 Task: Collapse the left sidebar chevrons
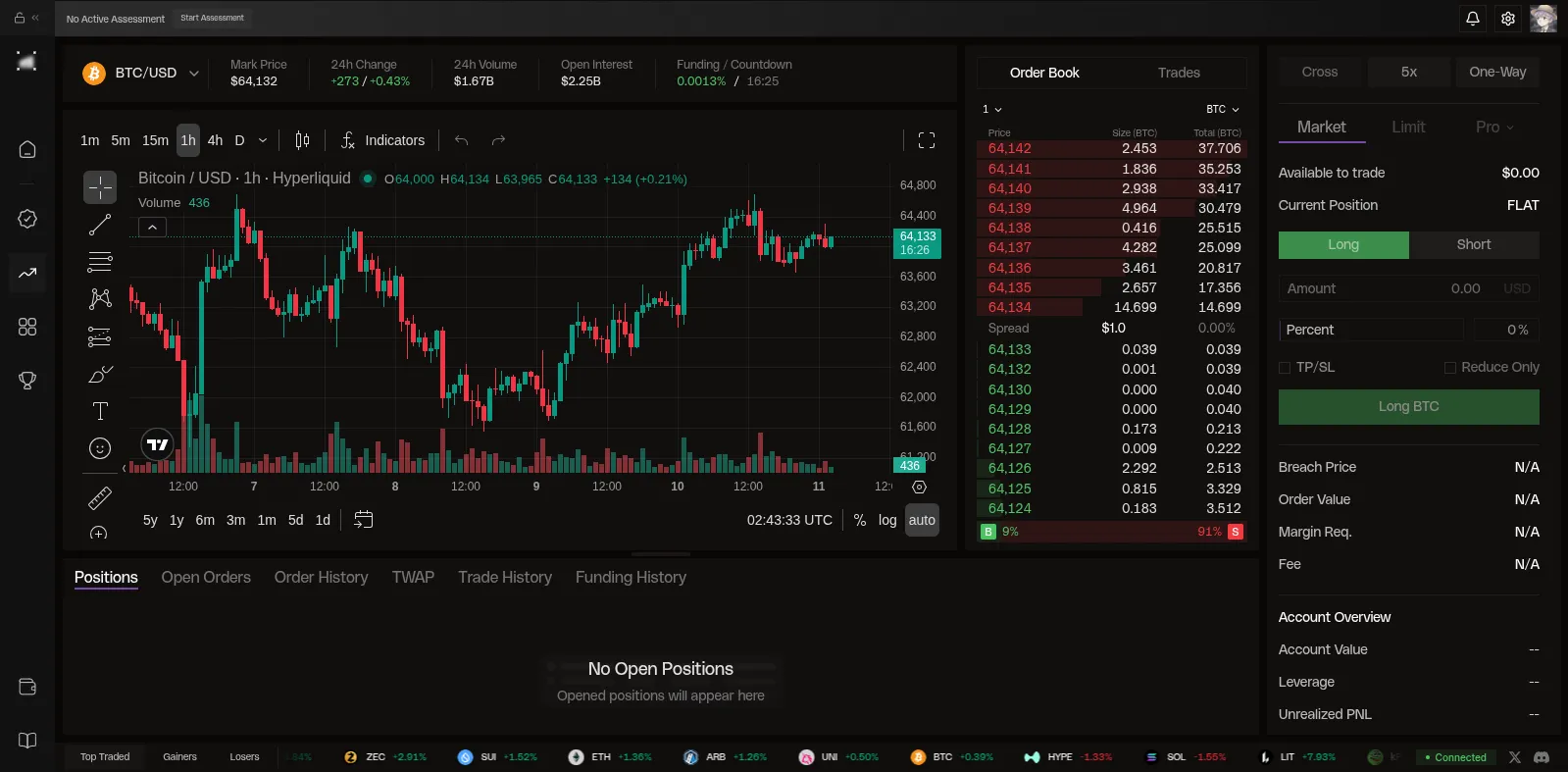click(35, 18)
